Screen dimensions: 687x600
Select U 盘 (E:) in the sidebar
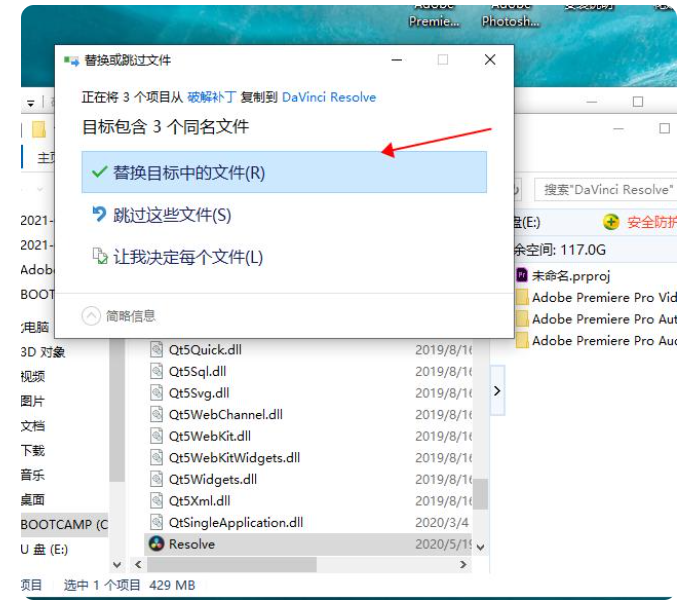point(46,548)
